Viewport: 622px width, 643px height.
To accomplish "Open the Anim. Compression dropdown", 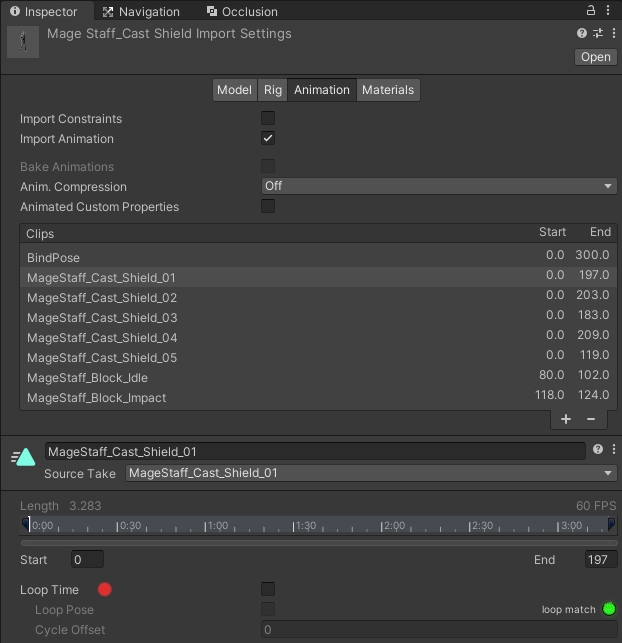I will [x=438, y=186].
